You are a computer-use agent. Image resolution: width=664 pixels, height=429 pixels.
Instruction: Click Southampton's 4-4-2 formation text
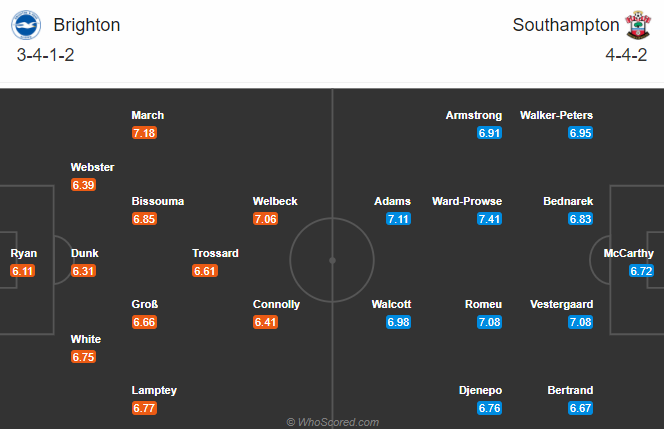[626, 55]
